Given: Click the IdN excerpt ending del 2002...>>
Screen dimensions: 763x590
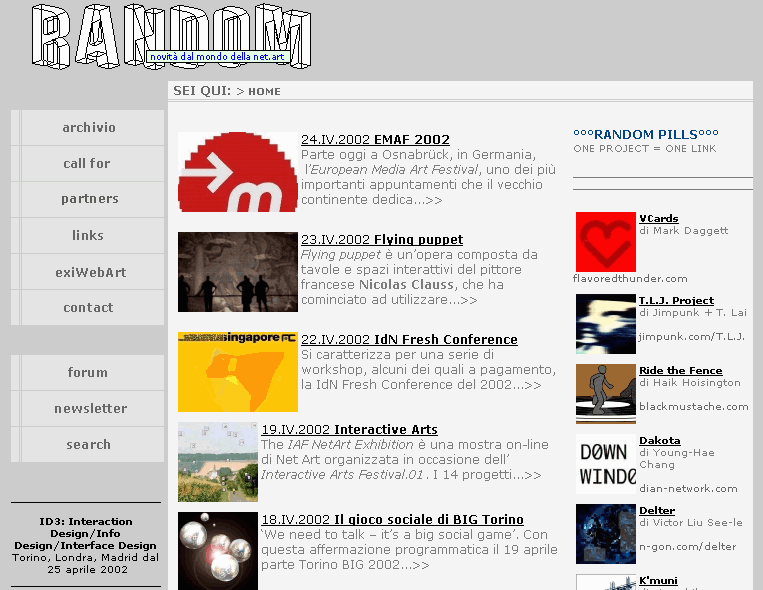Looking at the screenshot, I should (x=428, y=369).
